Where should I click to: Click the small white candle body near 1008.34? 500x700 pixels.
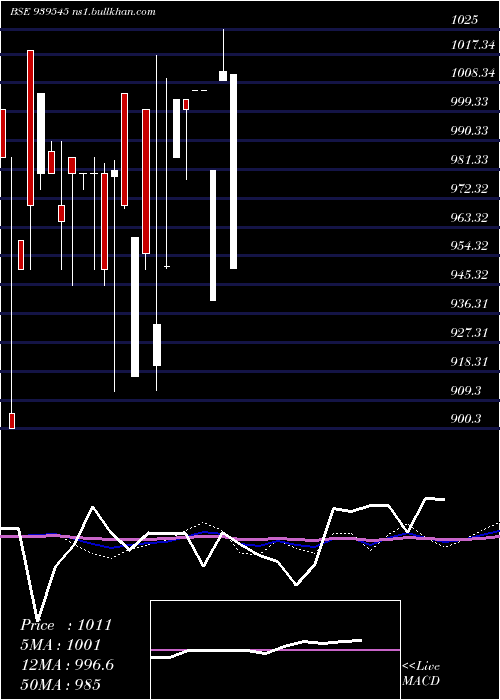pos(223,76)
